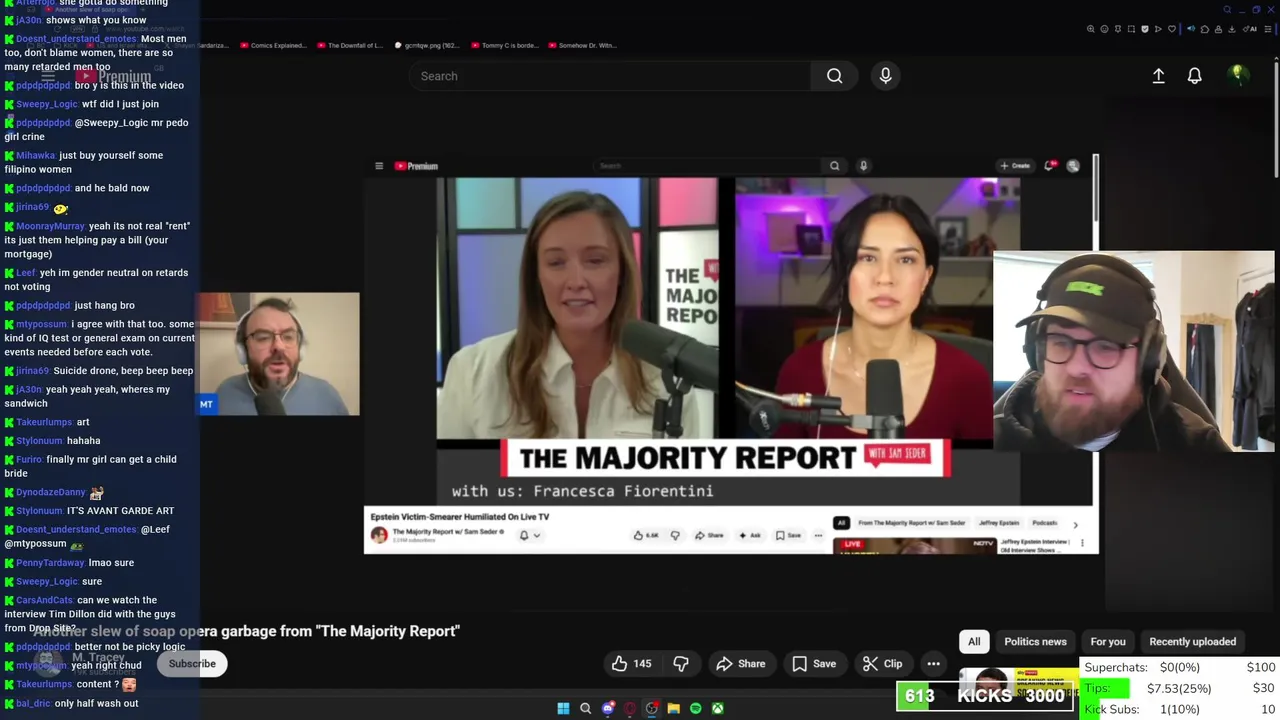Click the Subscribe button
This screenshot has width=1280, height=720.
point(192,664)
